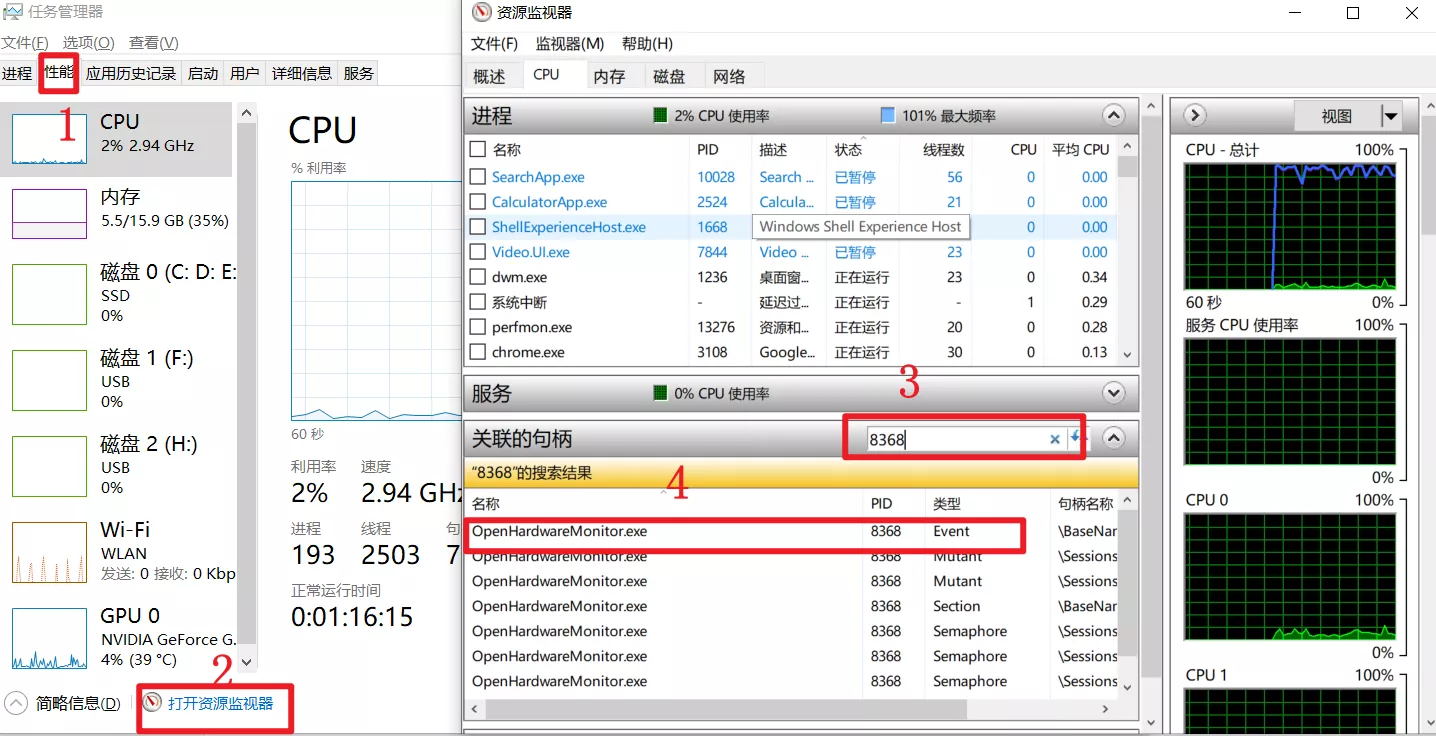Open the 监视器(M) menu
Screen dimensions: 1436x736
click(570, 44)
